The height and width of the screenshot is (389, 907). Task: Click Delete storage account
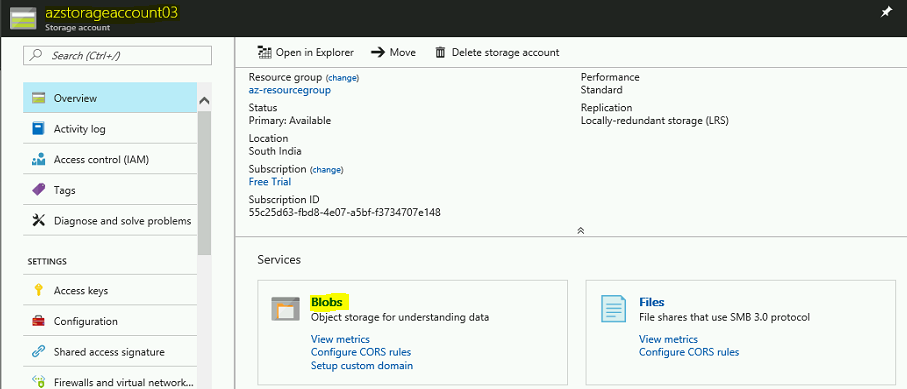(497, 53)
